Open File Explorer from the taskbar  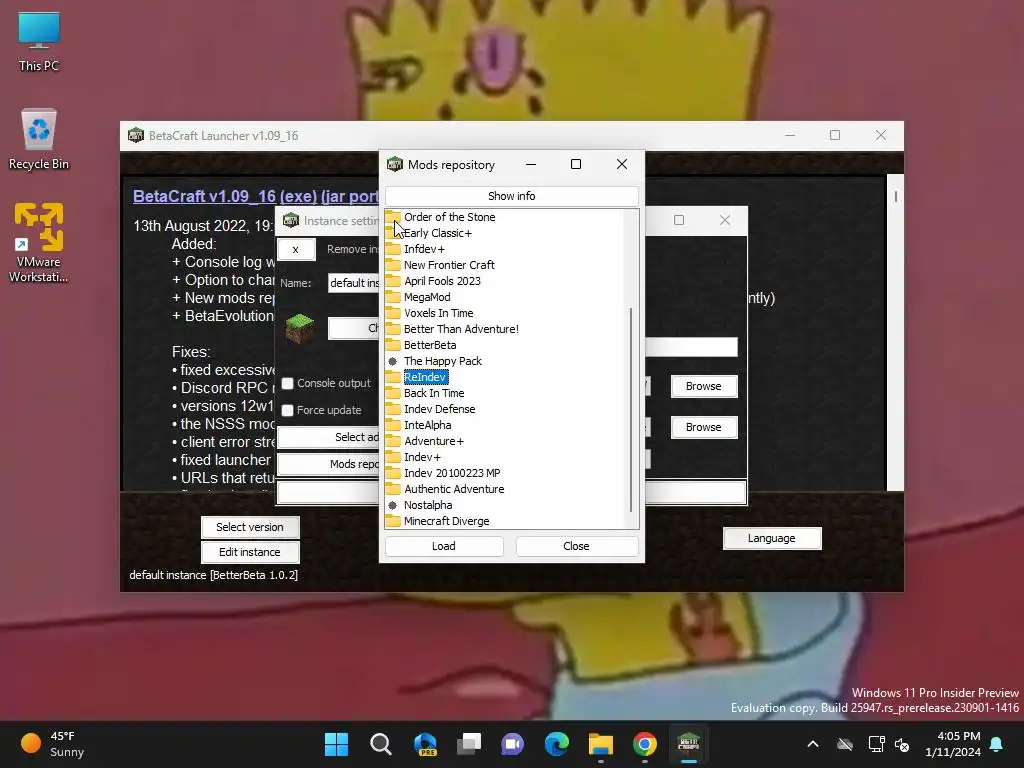click(601, 744)
